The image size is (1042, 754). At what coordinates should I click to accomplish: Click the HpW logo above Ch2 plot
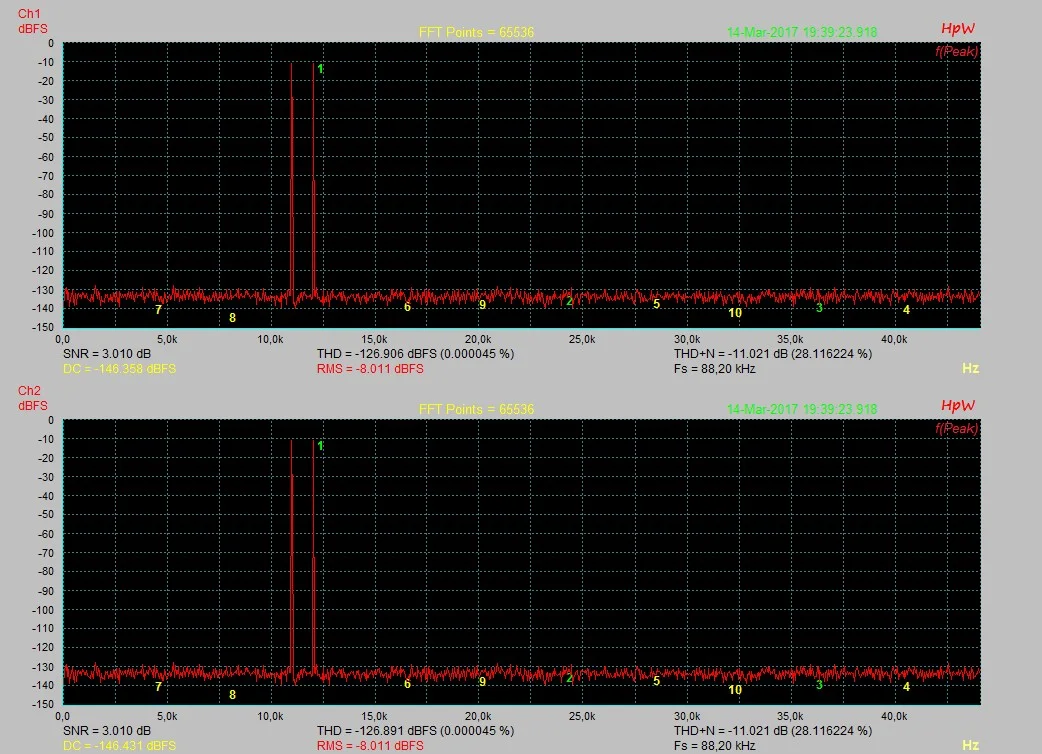[958, 405]
